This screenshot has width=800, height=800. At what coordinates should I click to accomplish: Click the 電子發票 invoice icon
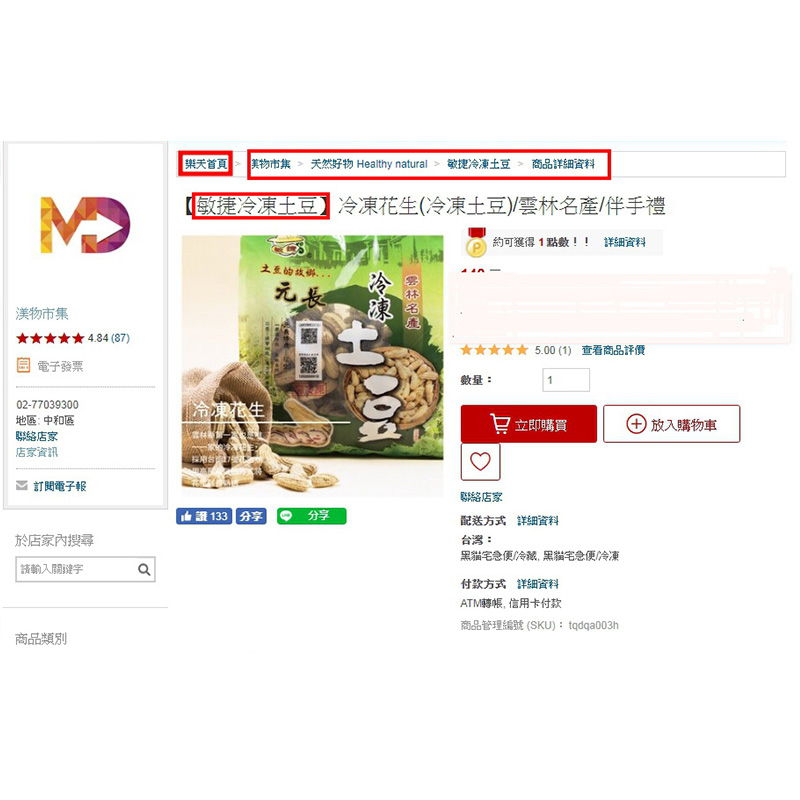pos(23,365)
